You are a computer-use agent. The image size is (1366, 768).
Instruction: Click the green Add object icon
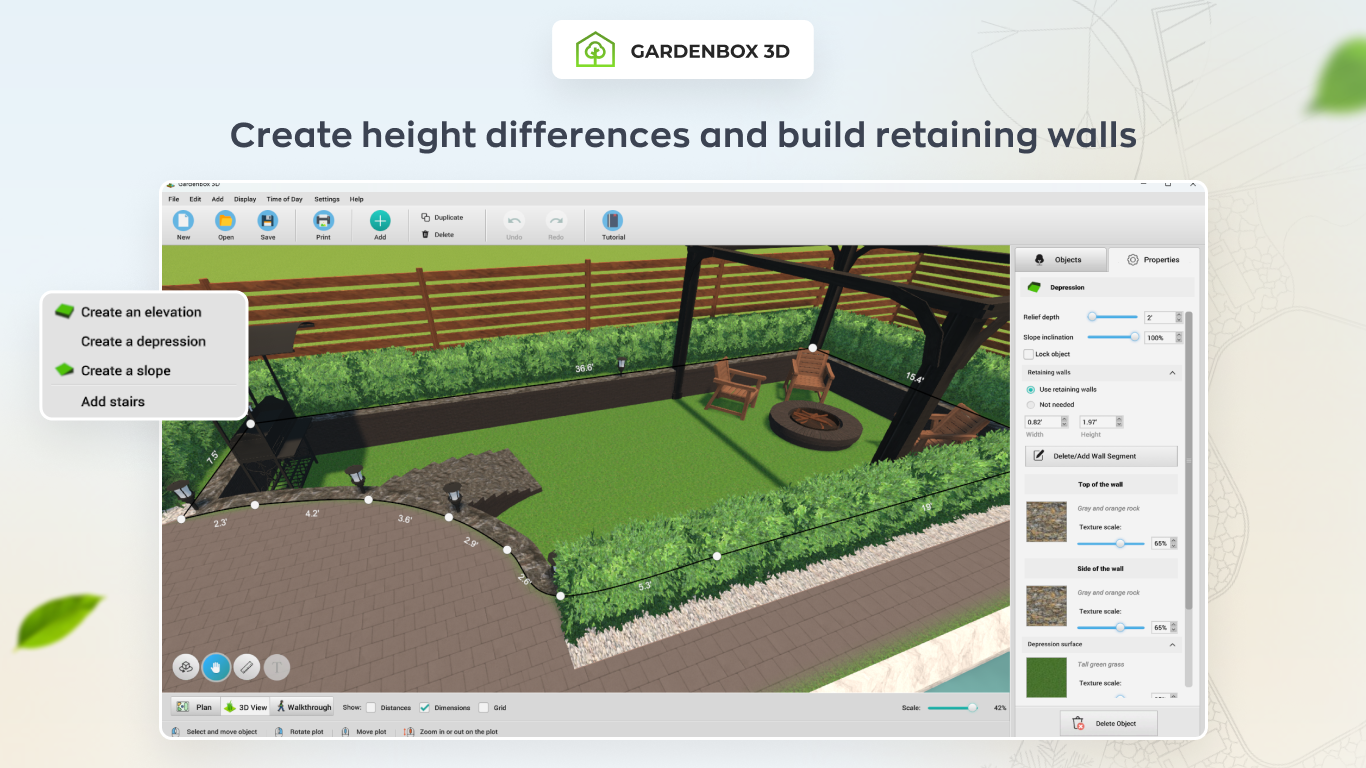380,221
